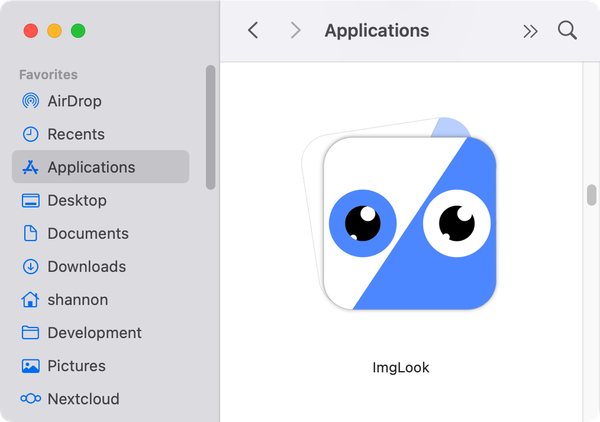Expand the toolbar overflow double-chevron menu
Screen dimensions: 600x422
tap(530, 31)
